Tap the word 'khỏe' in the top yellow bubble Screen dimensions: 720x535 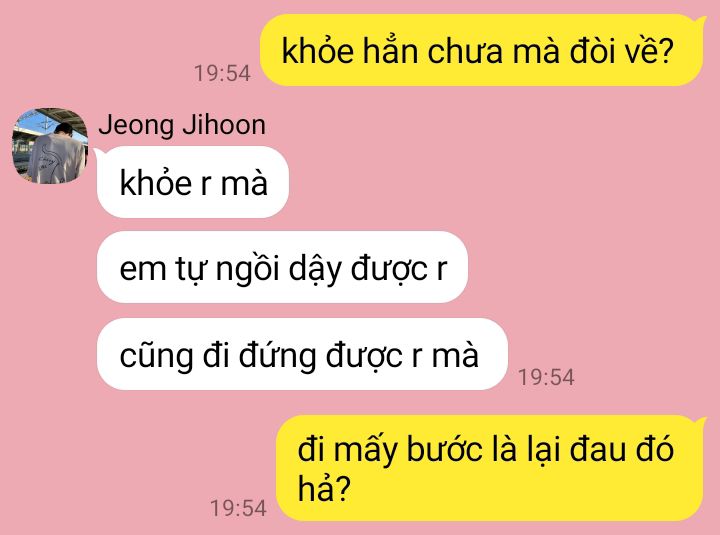click(x=317, y=51)
